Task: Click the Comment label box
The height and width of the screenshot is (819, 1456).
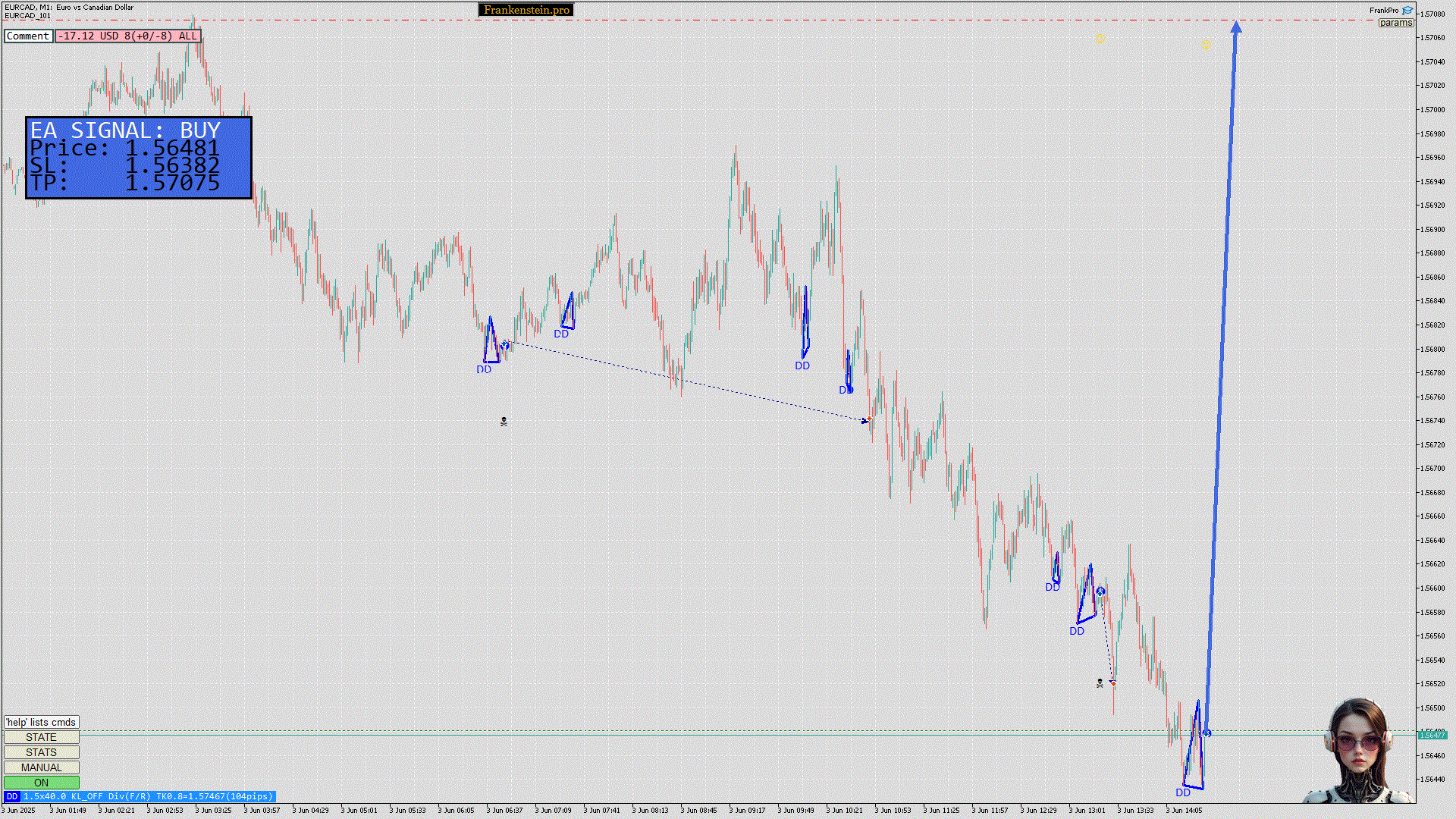Action: click(28, 36)
